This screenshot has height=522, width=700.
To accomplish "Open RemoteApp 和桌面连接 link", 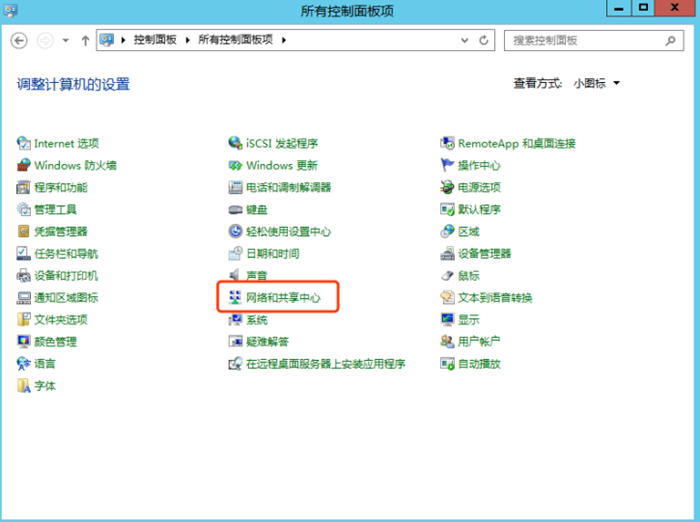I will pyautogui.click(x=516, y=144).
